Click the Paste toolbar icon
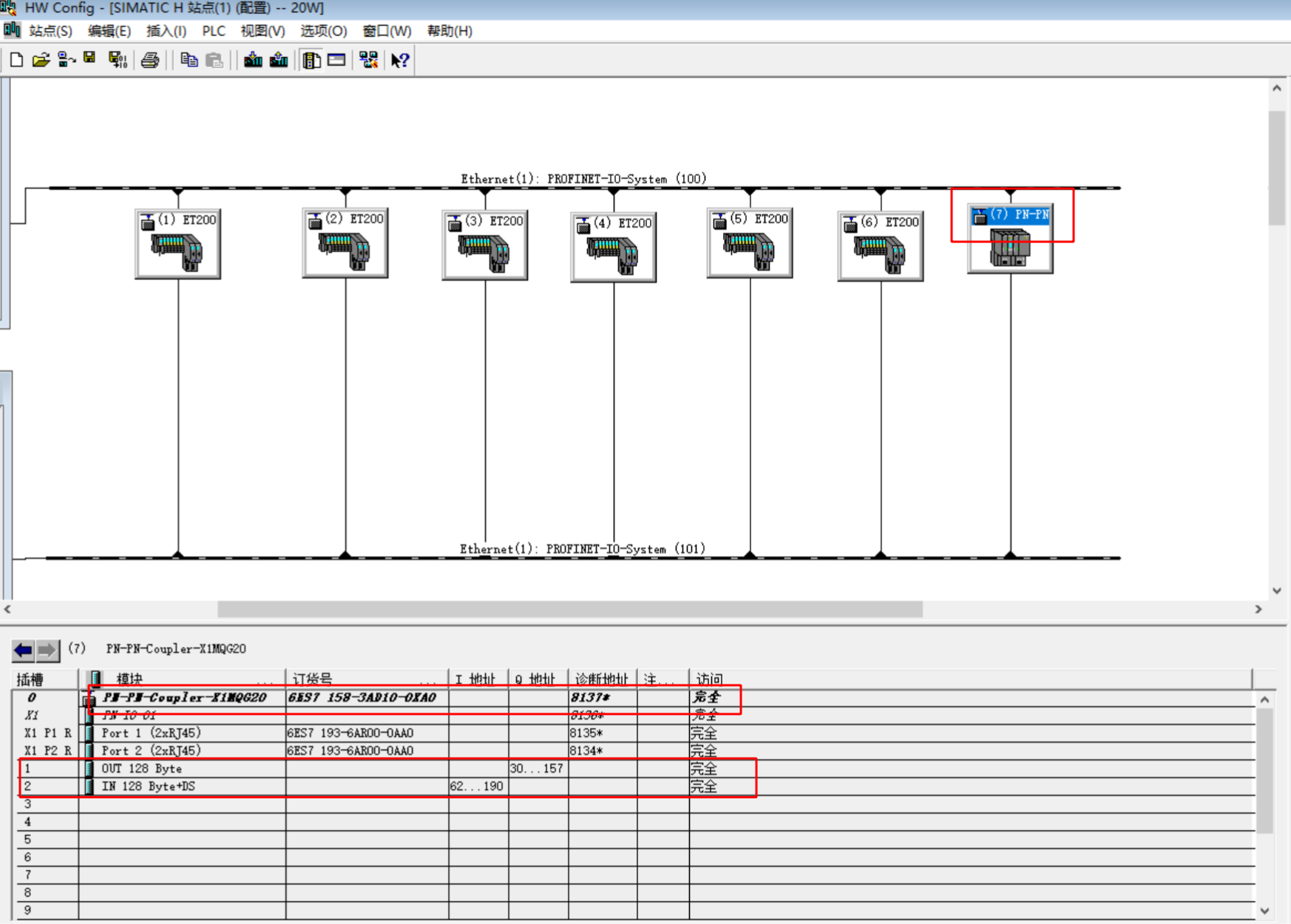 [x=214, y=60]
